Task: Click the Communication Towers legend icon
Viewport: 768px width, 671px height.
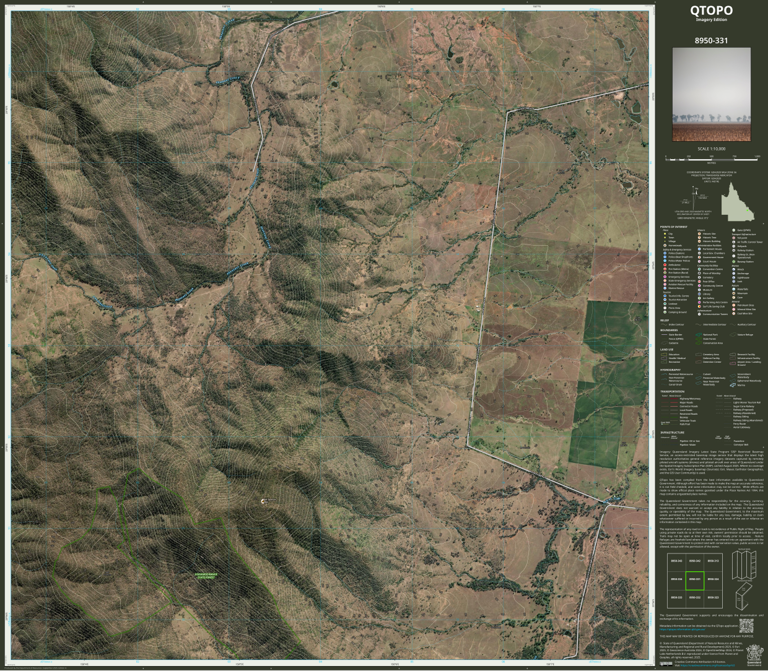Action: point(699,314)
